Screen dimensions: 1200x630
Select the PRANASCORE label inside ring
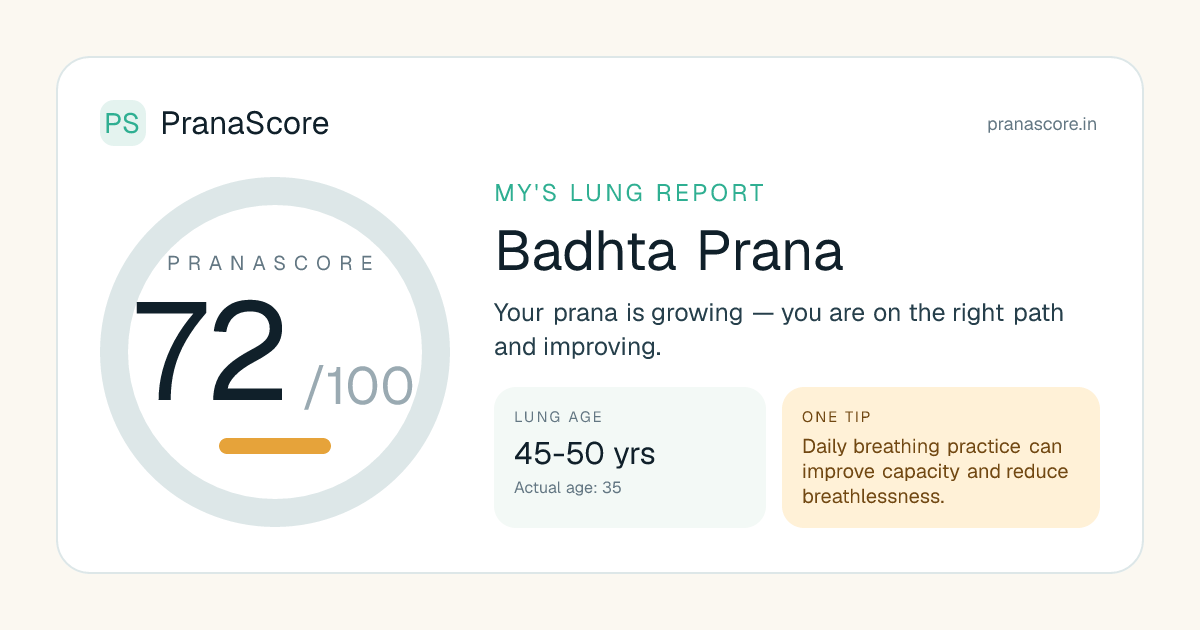coord(271,264)
